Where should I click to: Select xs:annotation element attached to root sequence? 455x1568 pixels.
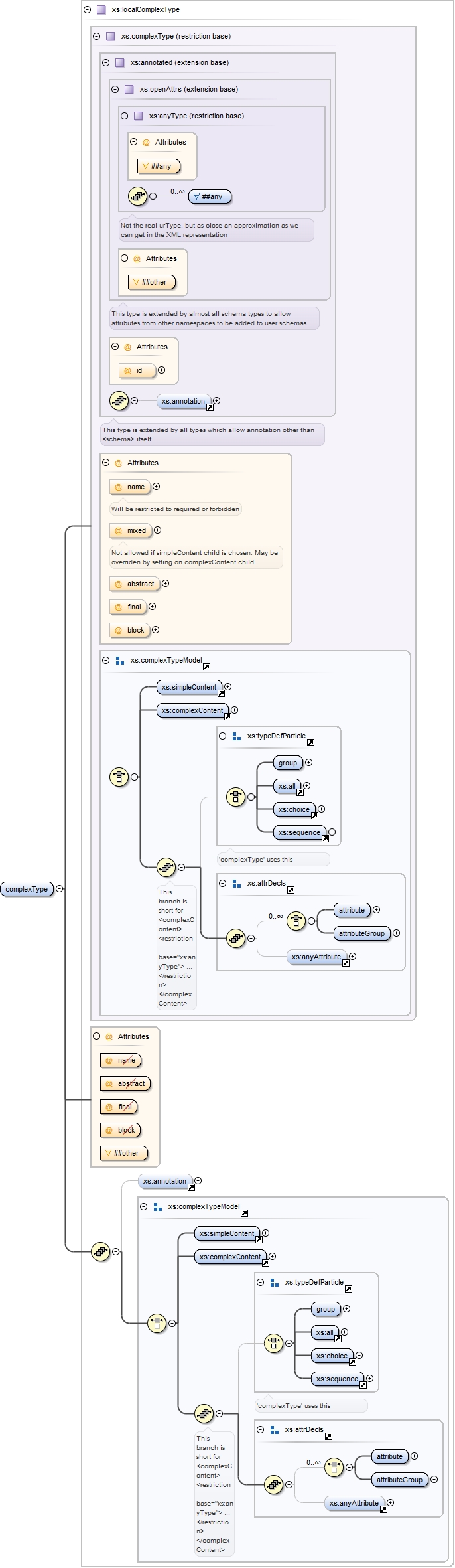165,1182
